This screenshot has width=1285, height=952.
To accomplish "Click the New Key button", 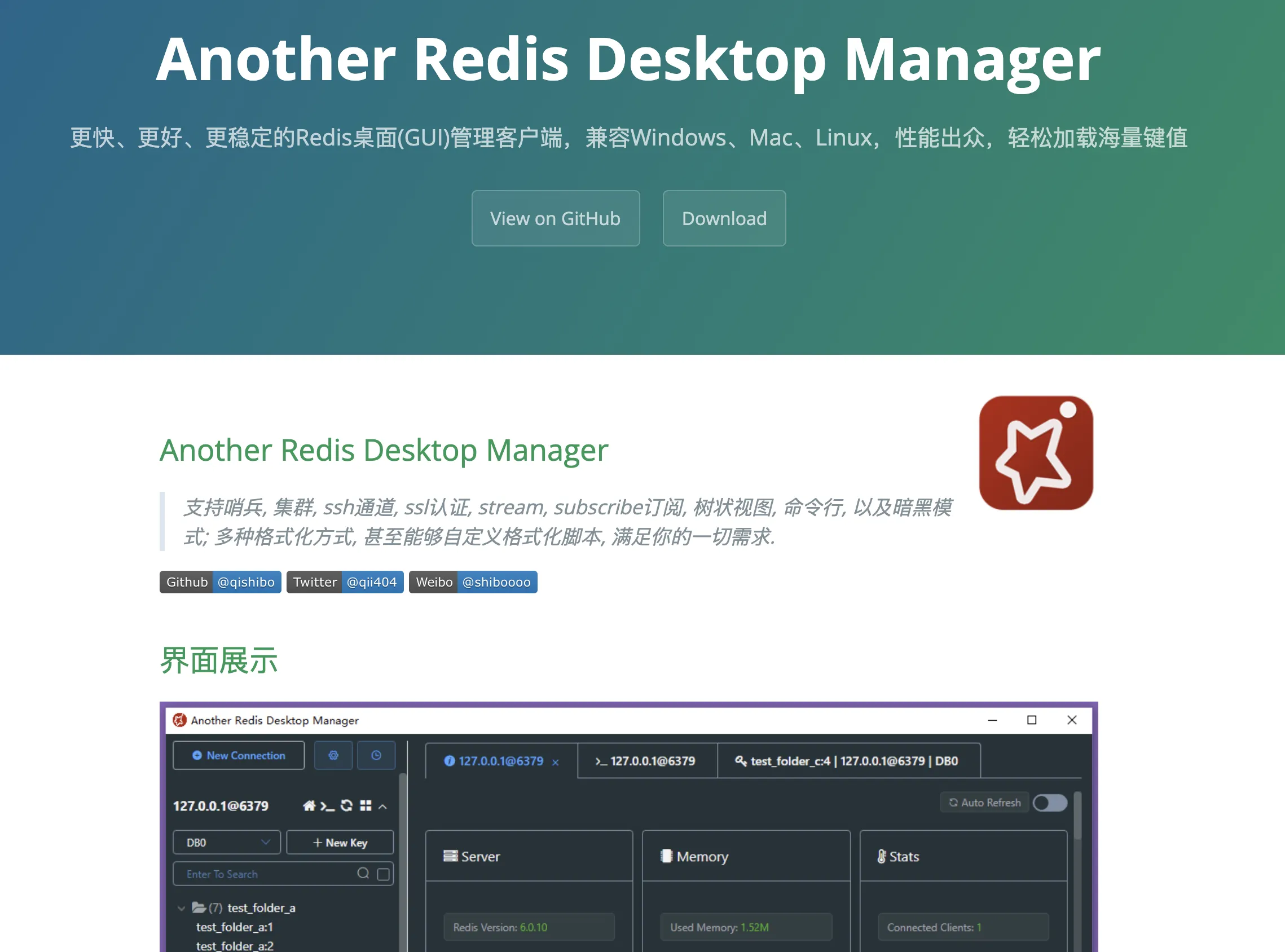I will 340,843.
